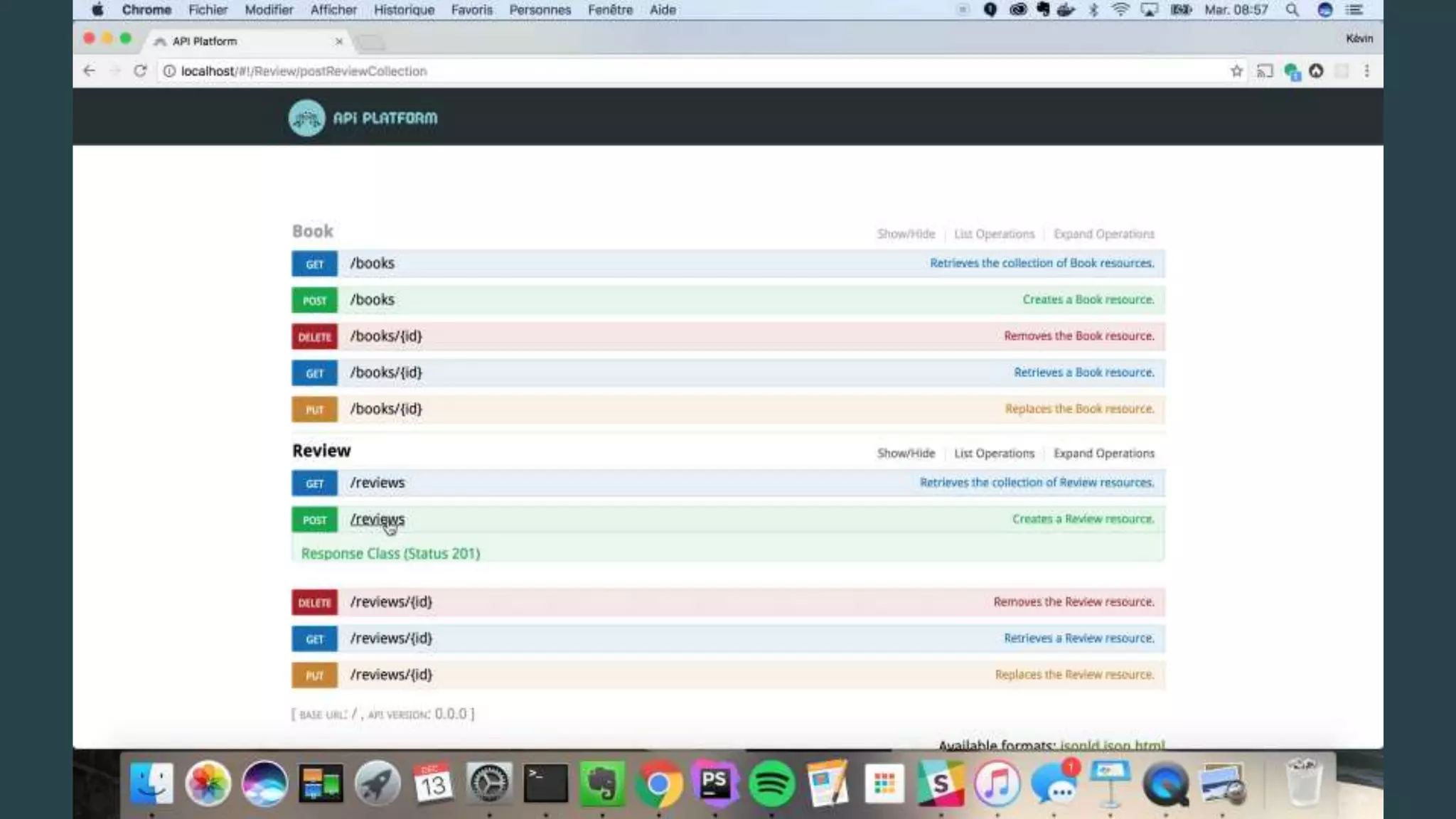The image size is (1456, 819).
Task: Expand the GET /books operation row
Action: (372, 264)
